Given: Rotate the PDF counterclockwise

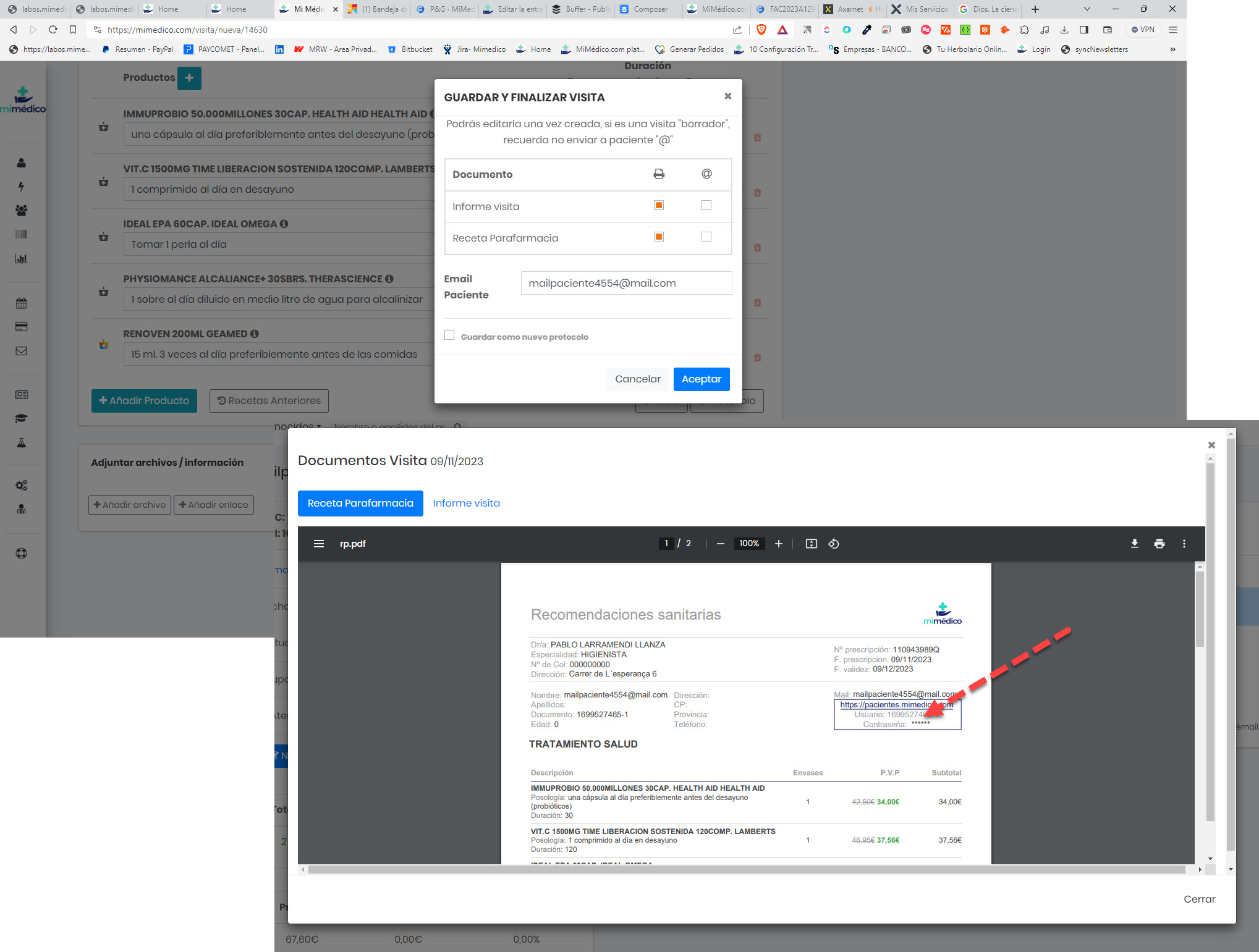Looking at the screenshot, I should 833,544.
